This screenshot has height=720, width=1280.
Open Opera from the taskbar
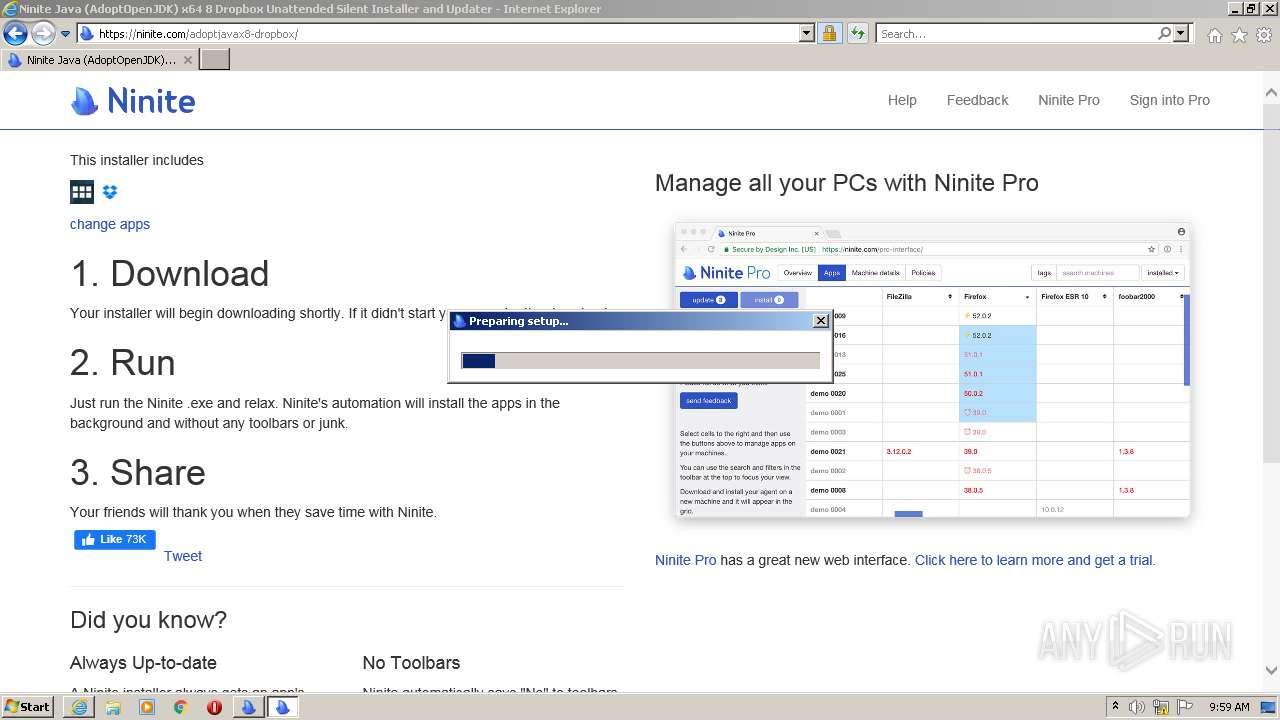coord(214,707)
